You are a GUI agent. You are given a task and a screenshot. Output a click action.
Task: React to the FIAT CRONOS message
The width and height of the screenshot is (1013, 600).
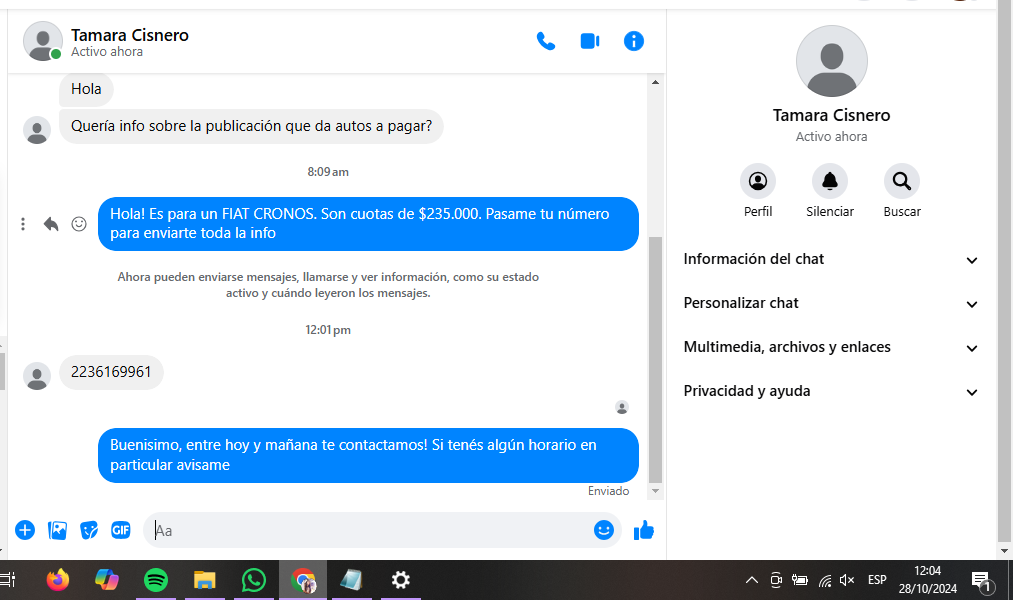point(79,224)
